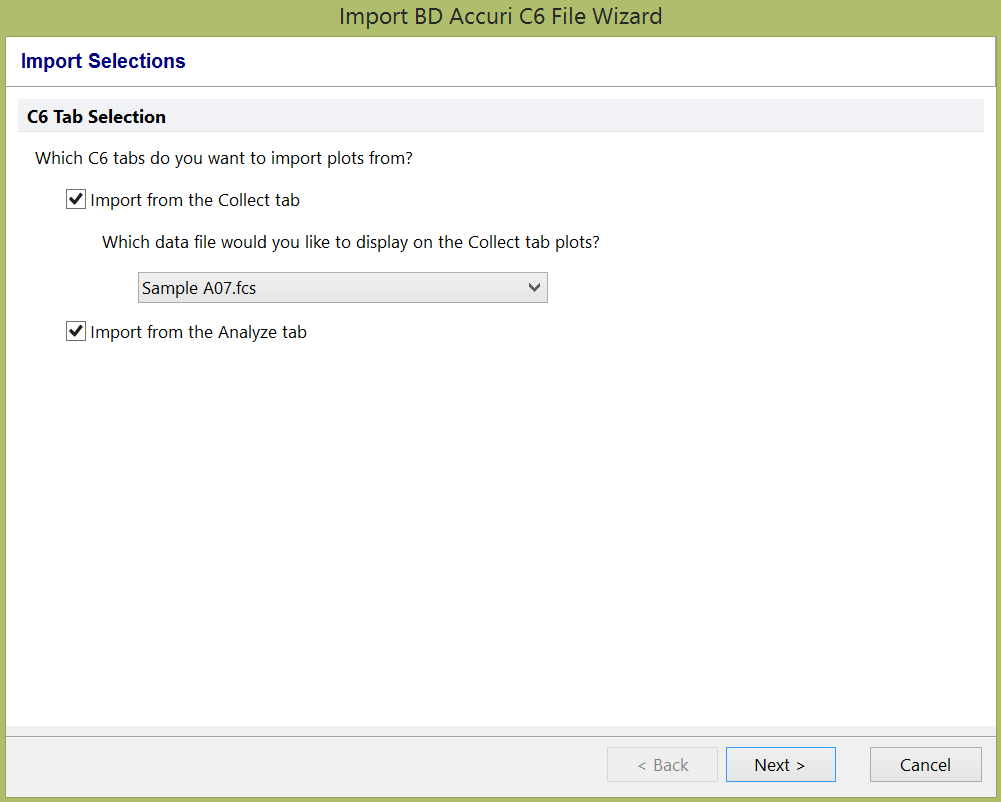Viewport: 1001px width, 802px height.
Task: Click the 'Import from the Collect tab' label
Action: 195,200
